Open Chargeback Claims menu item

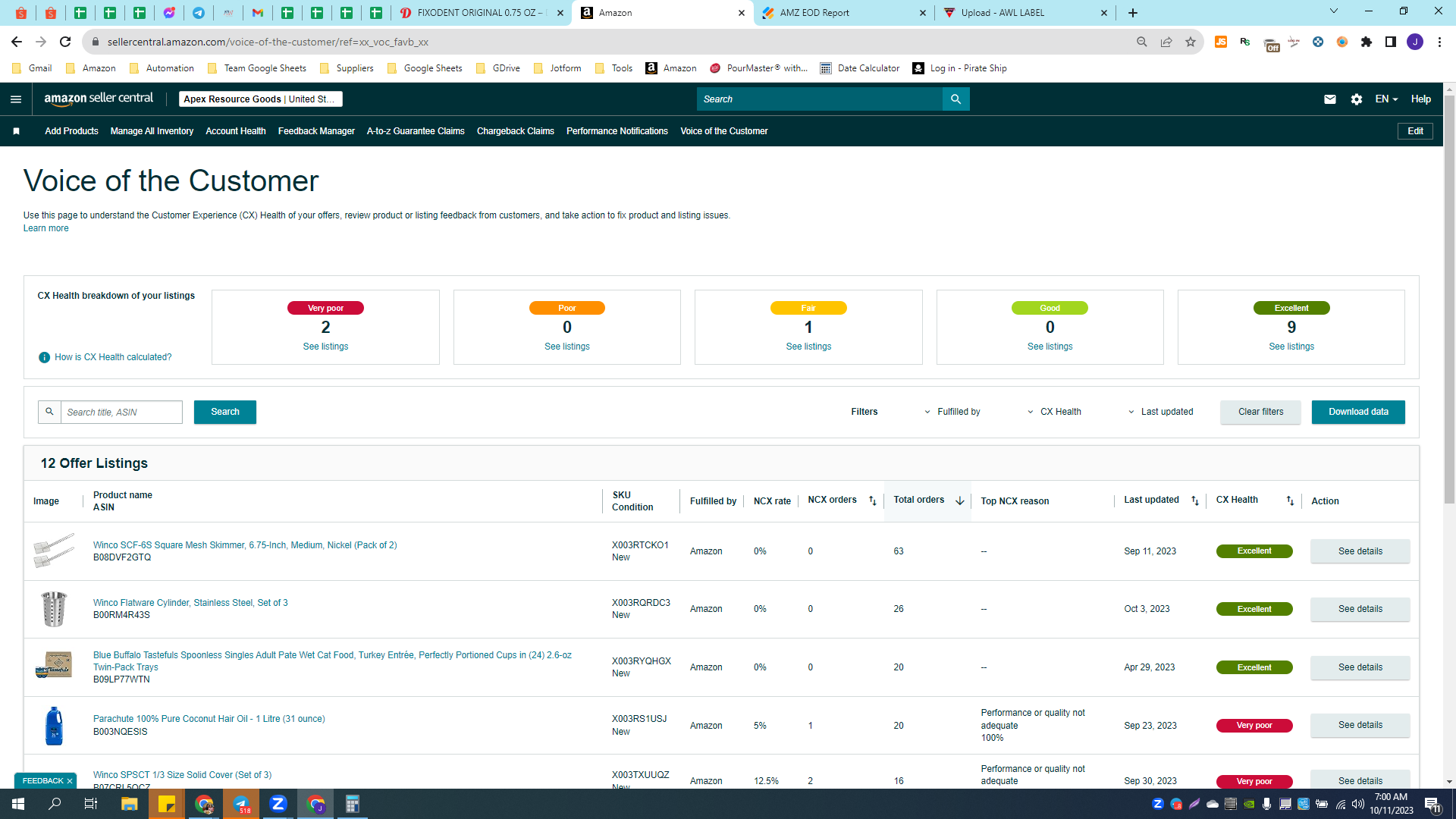tap(515, 131)
